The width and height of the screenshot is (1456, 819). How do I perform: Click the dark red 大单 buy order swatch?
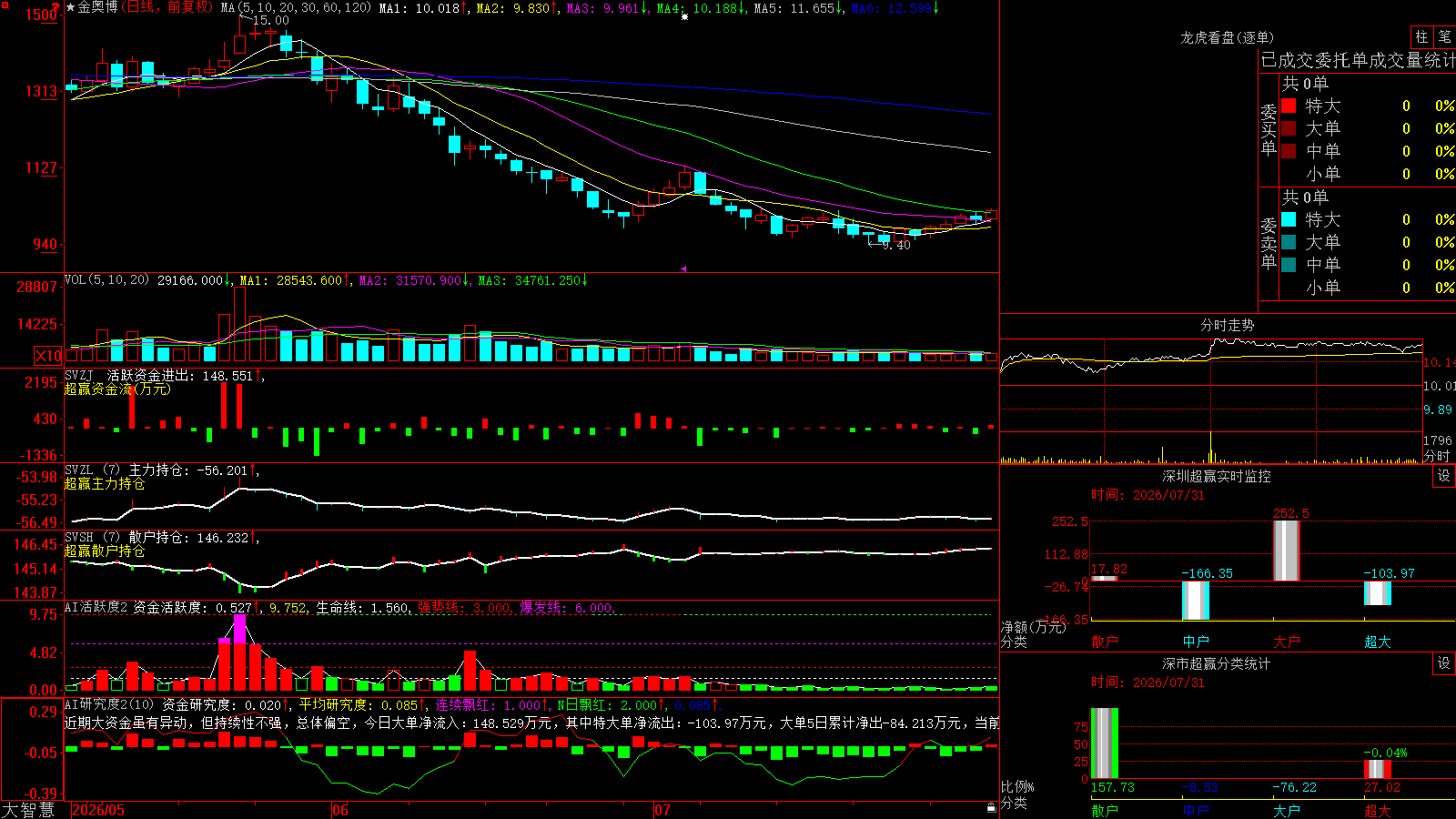coord(1289,128)
